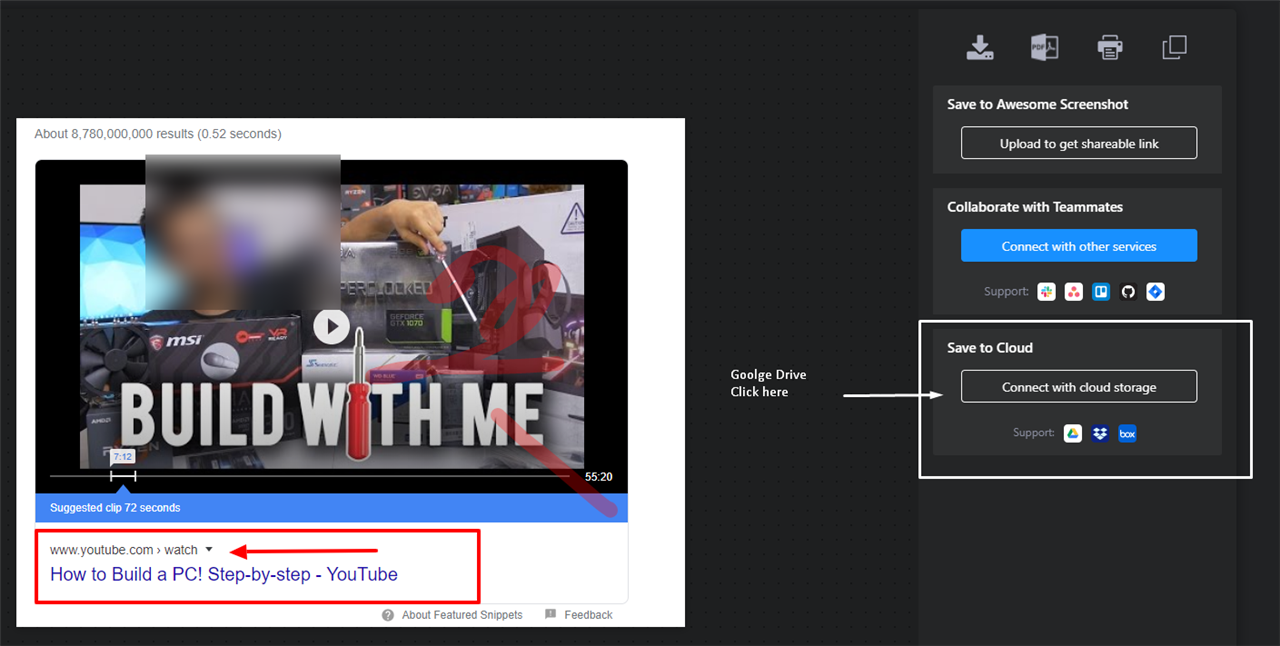The height and width of the screenshot is (646, 1280).
Task: Select the Asana support icon
Action: [1074, 292]
